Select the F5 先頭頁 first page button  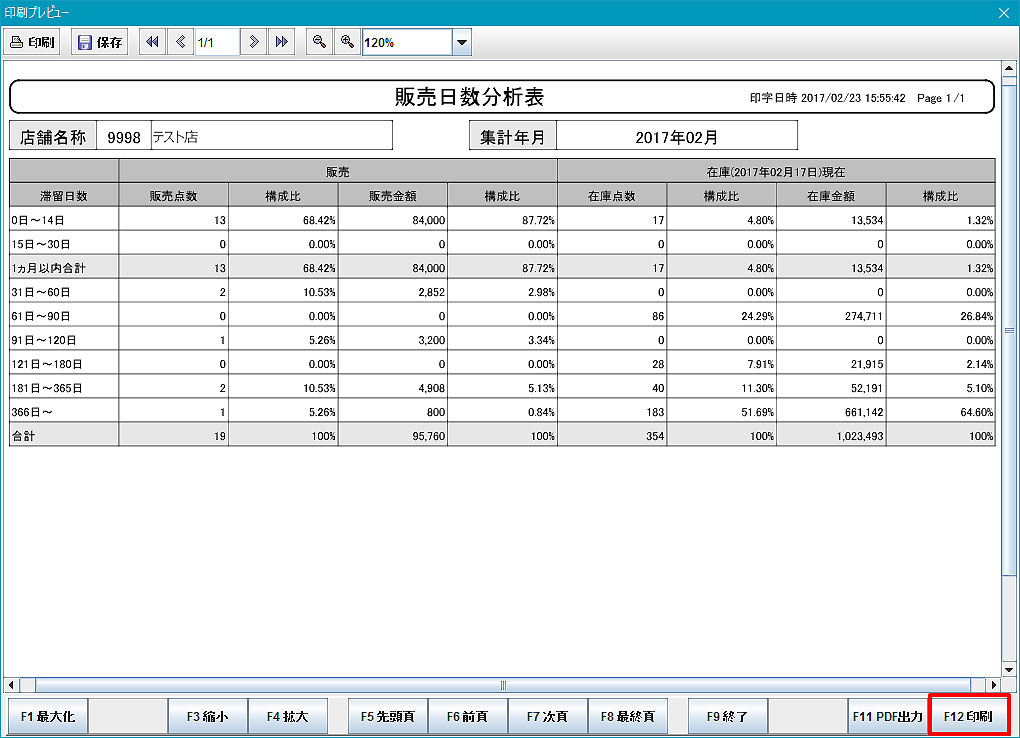[387, 716]
